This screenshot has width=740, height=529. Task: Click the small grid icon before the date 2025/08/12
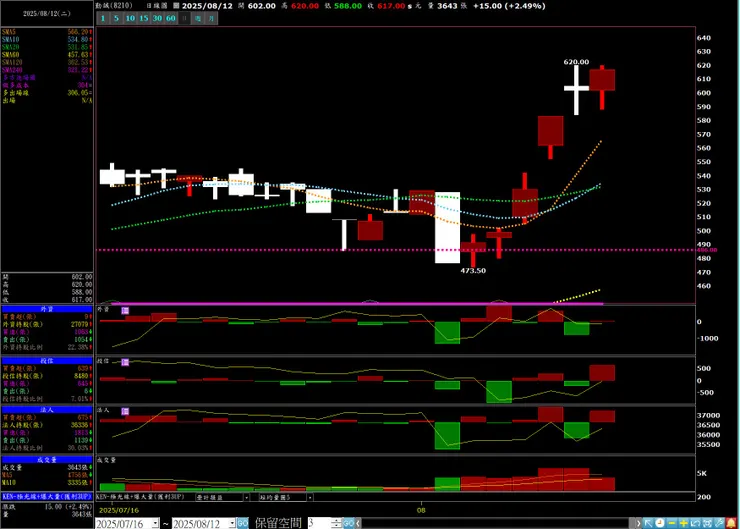click(x=176, y=6)
